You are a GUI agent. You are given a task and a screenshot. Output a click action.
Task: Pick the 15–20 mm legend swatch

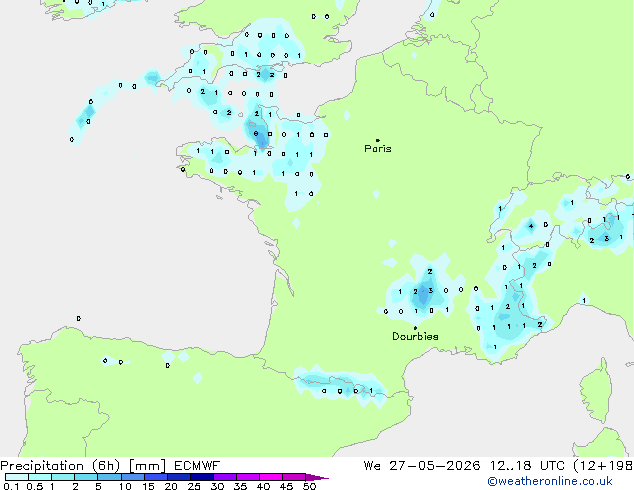point(155,477)
